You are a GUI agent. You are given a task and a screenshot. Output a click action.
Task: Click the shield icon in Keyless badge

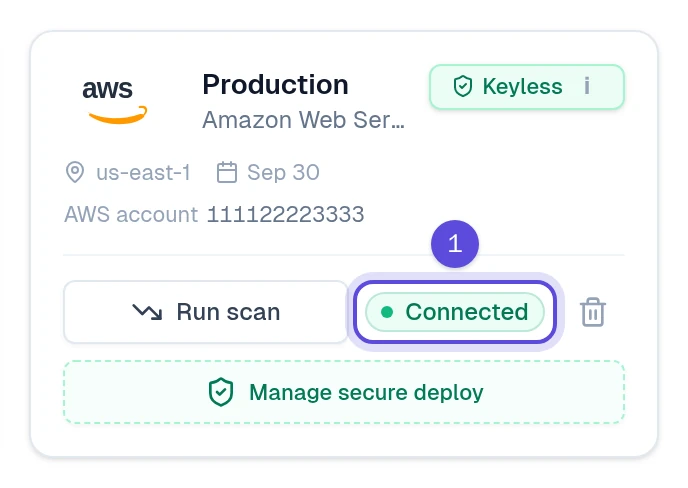coord(462,86)
